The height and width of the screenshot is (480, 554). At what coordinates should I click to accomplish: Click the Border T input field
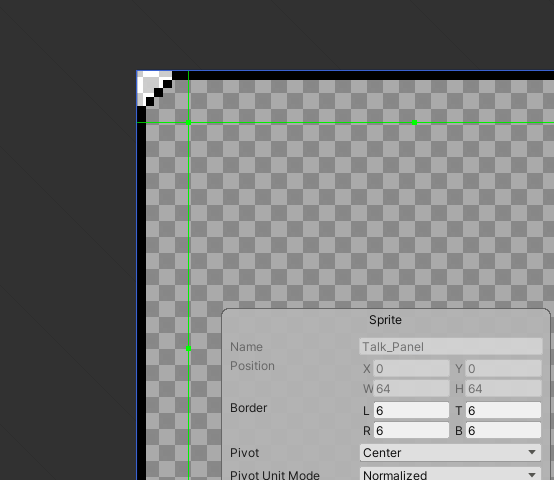click(x=503, y=410)
